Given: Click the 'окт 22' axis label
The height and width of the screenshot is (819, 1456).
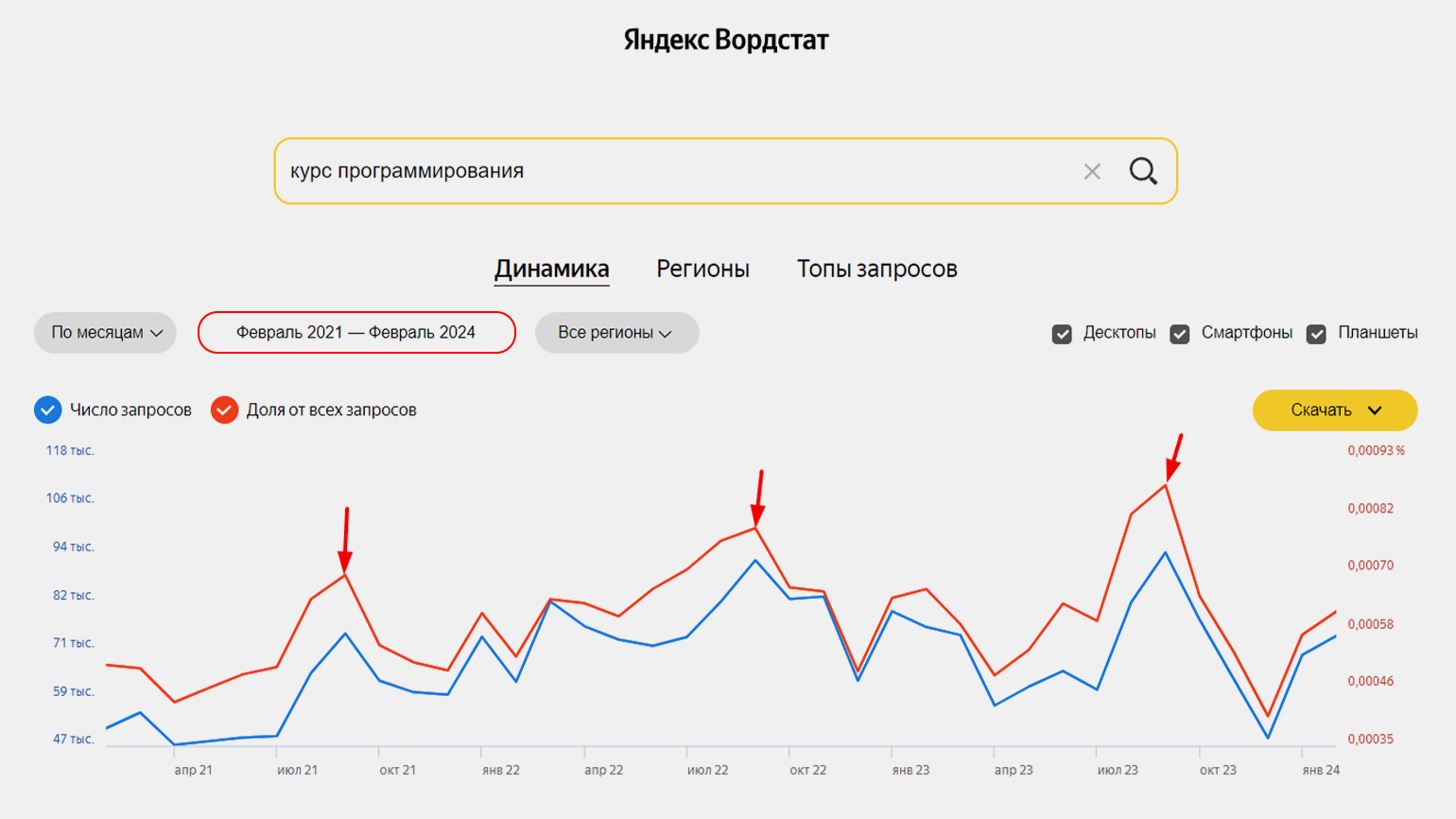Looking at the screenshot, I should pyautogui.click(x=808, y=770).
